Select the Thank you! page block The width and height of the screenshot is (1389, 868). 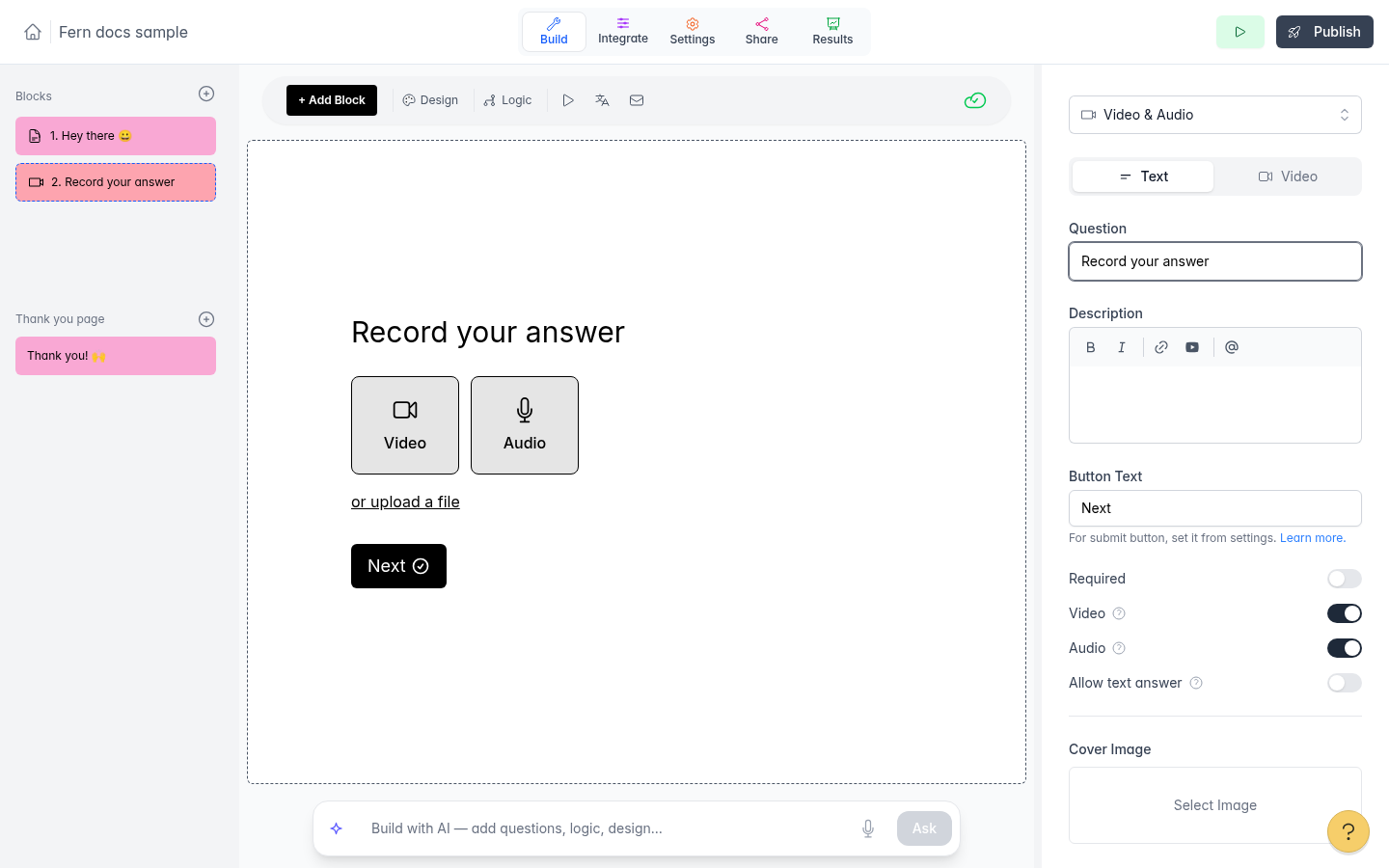(x=116, y=356)
